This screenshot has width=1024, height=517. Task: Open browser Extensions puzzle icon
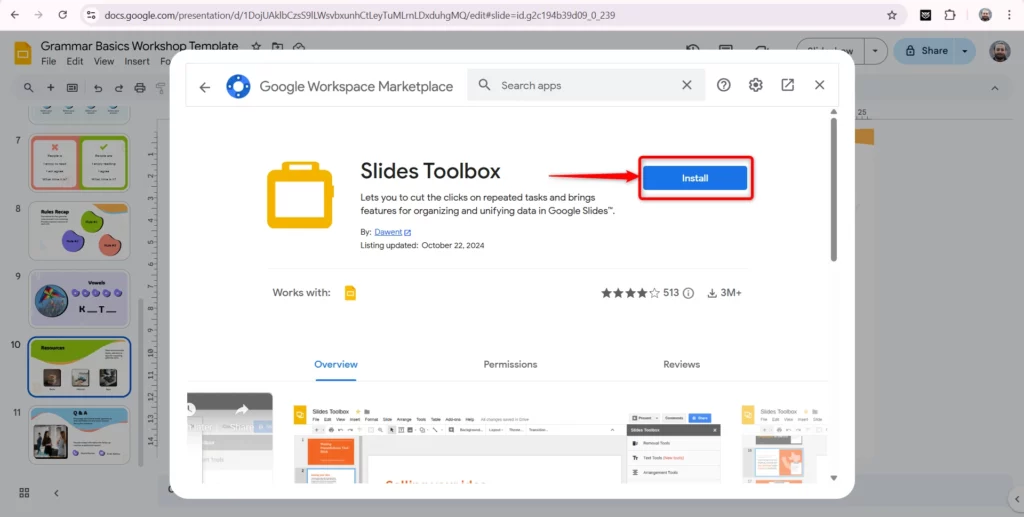pyautogui.click(x=950, y=15)
